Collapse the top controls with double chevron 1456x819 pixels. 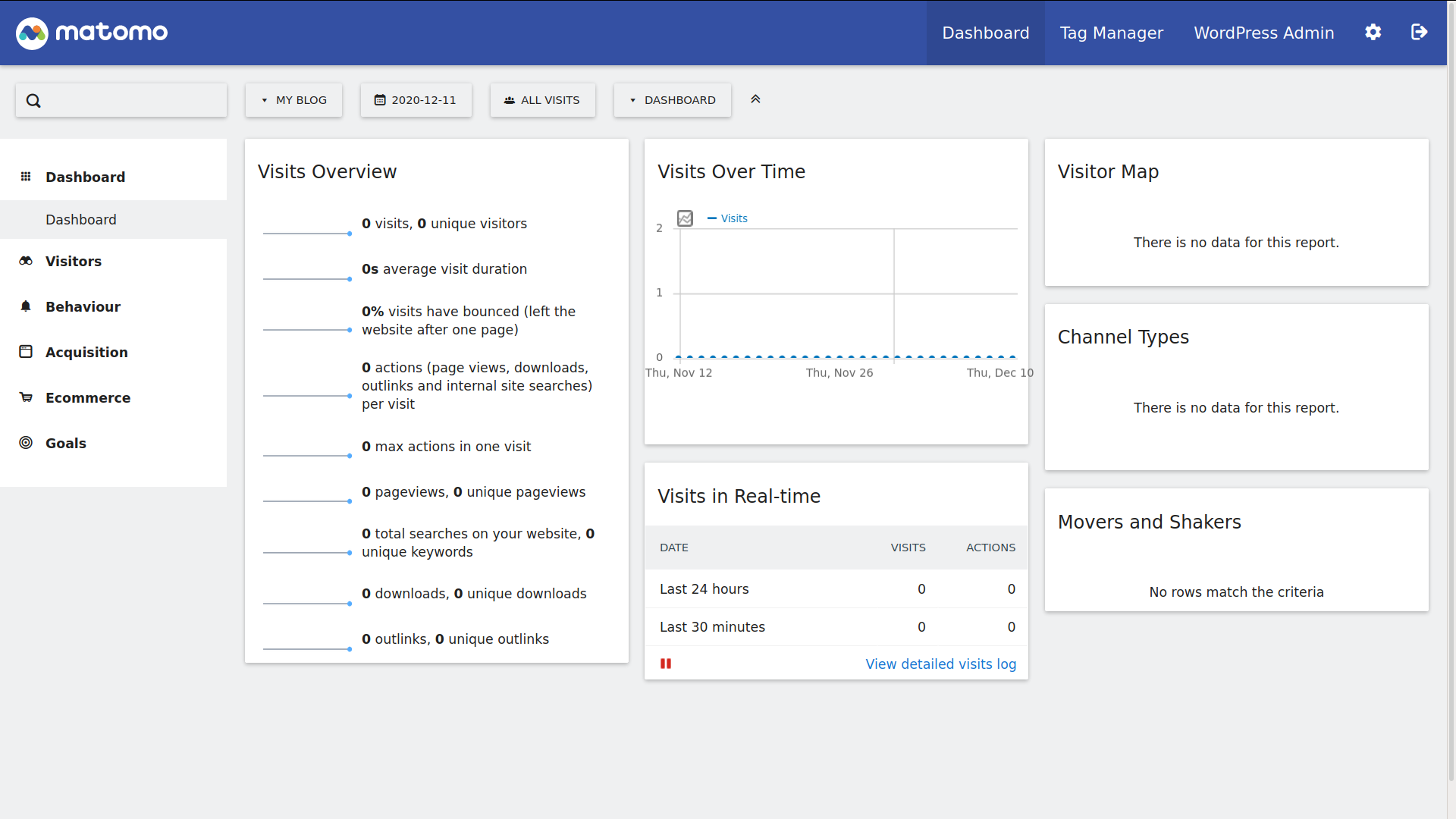click(755, 99)
